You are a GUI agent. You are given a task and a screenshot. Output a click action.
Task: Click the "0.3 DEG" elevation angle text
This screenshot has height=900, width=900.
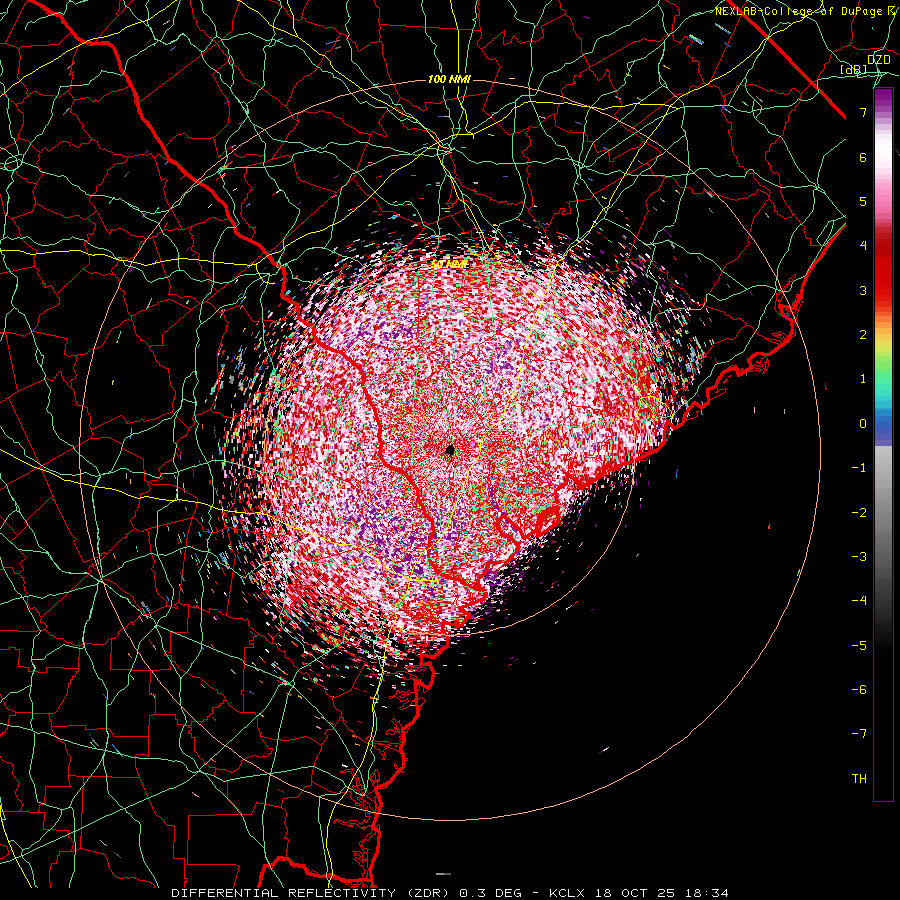point(491,893)
